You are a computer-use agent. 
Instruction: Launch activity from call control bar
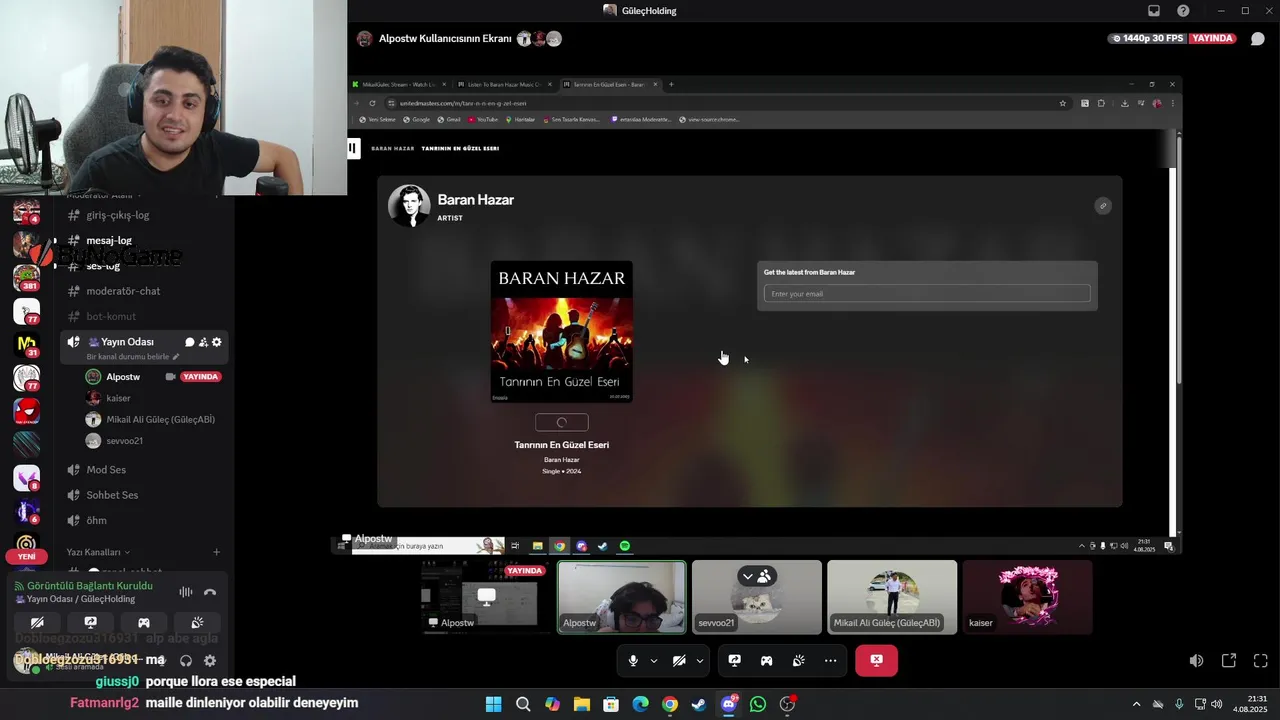click(766, 660)
